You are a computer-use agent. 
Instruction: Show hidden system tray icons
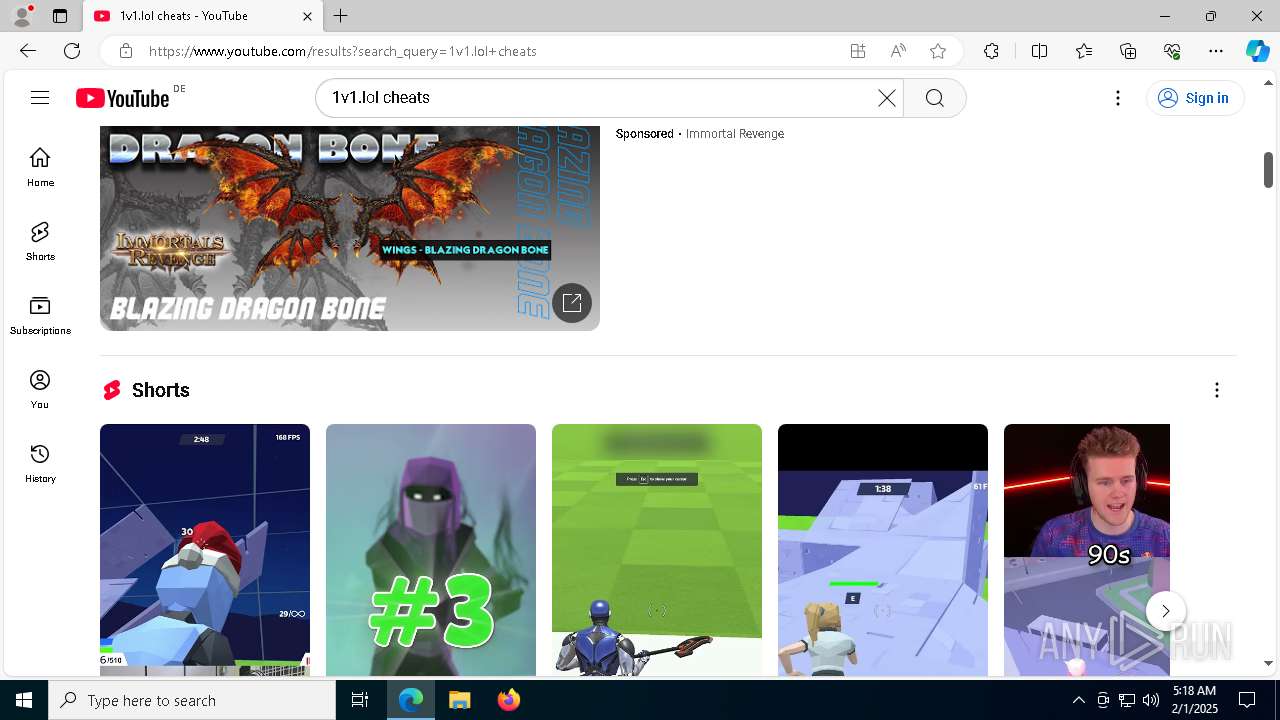pos(1078,700)
